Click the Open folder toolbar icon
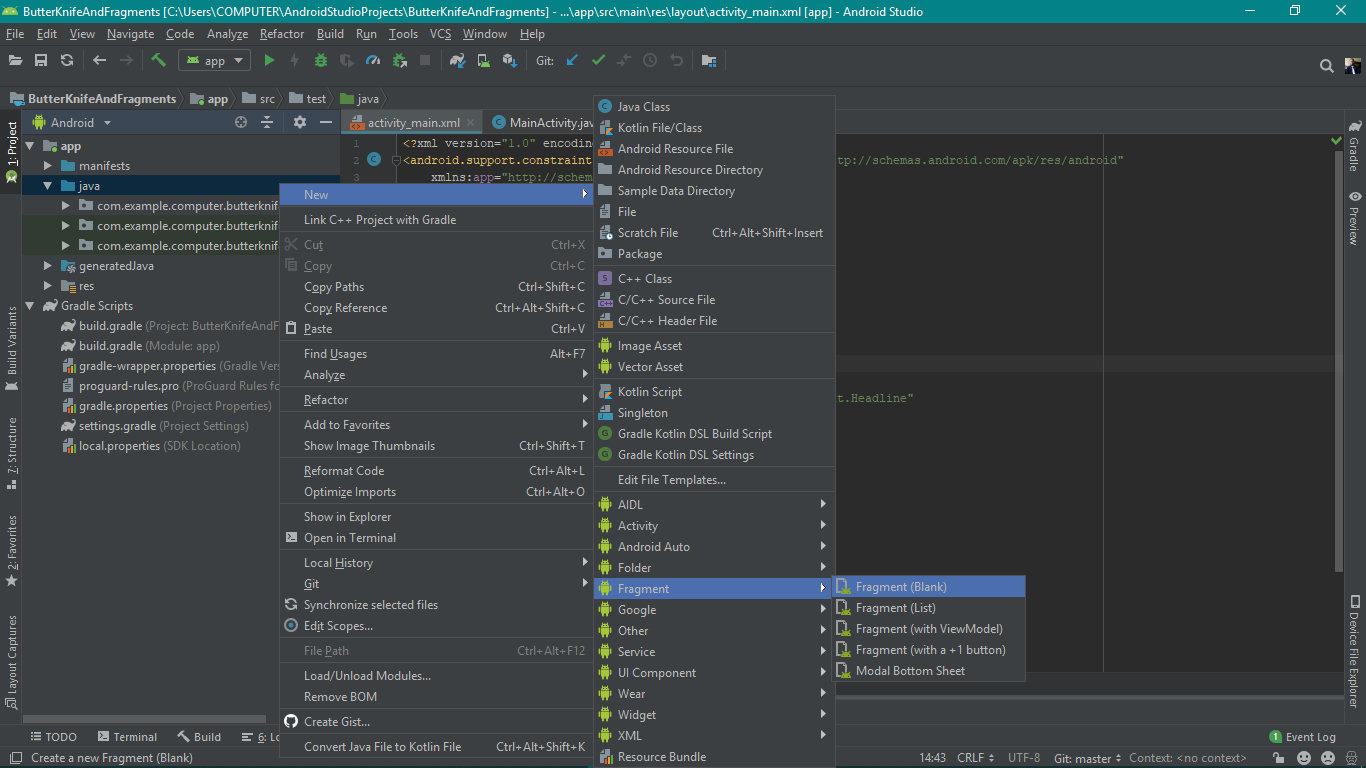The height and width of the screenshot is (768, 1366). (x=15, y=60)
